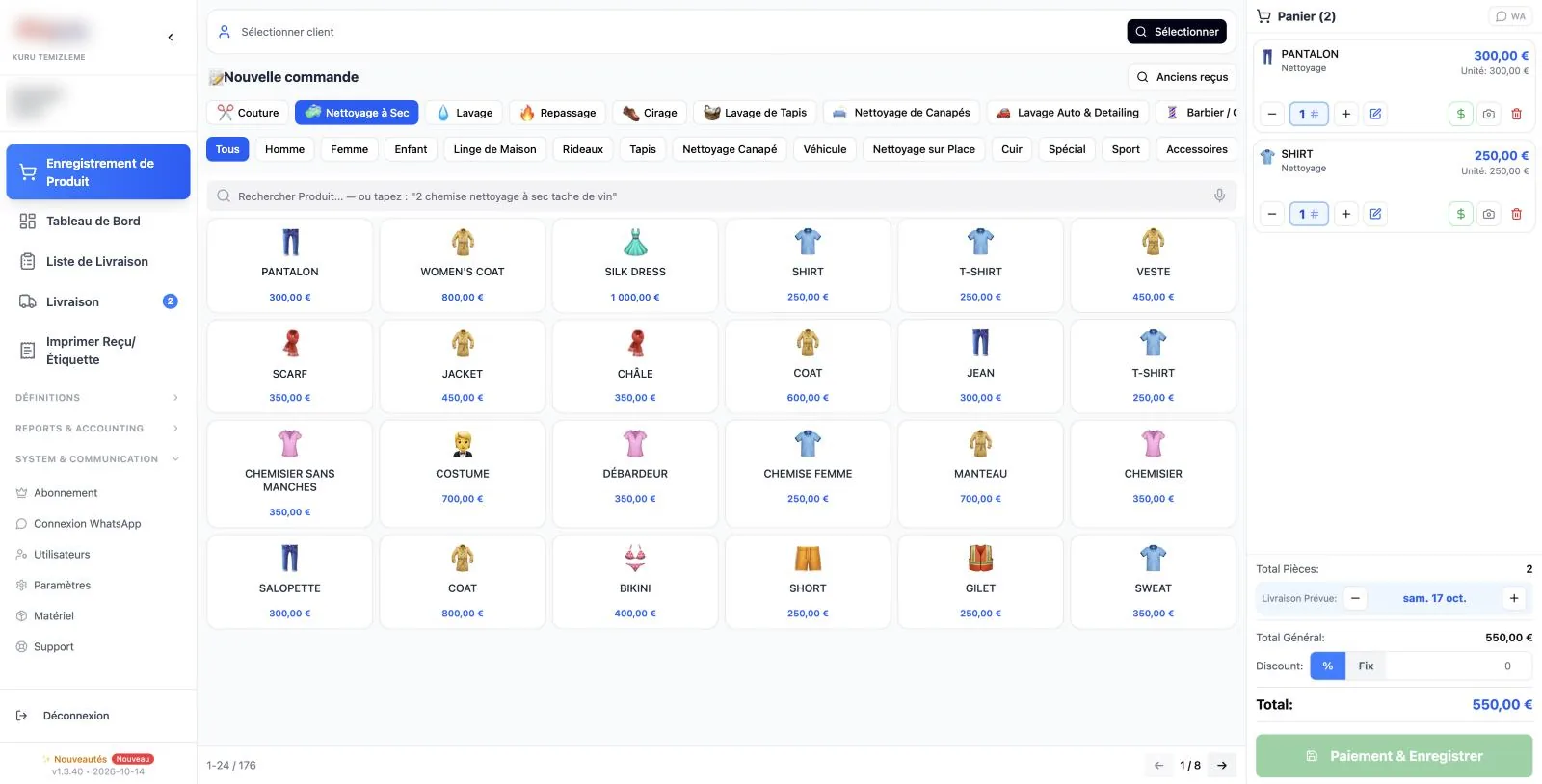Open the WA WhatsApp chat button
1542x784 pixels.
pos(1510,16)
